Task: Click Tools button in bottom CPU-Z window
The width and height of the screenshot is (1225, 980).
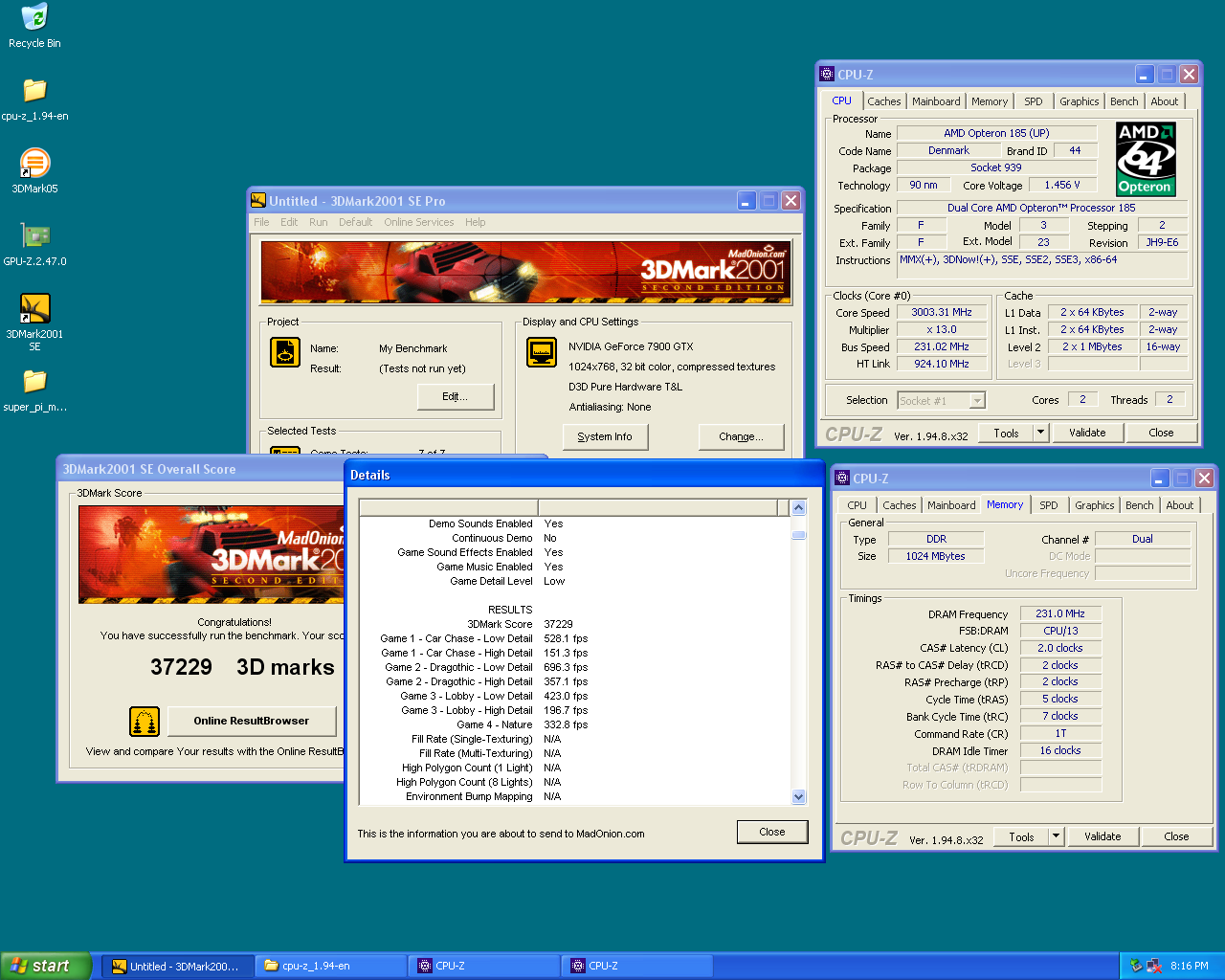Action: tap(1021, 836)
